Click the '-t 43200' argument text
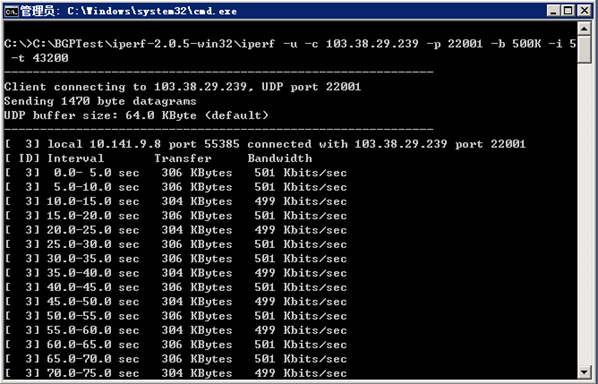598x384 pixels. tap(40, 58)
